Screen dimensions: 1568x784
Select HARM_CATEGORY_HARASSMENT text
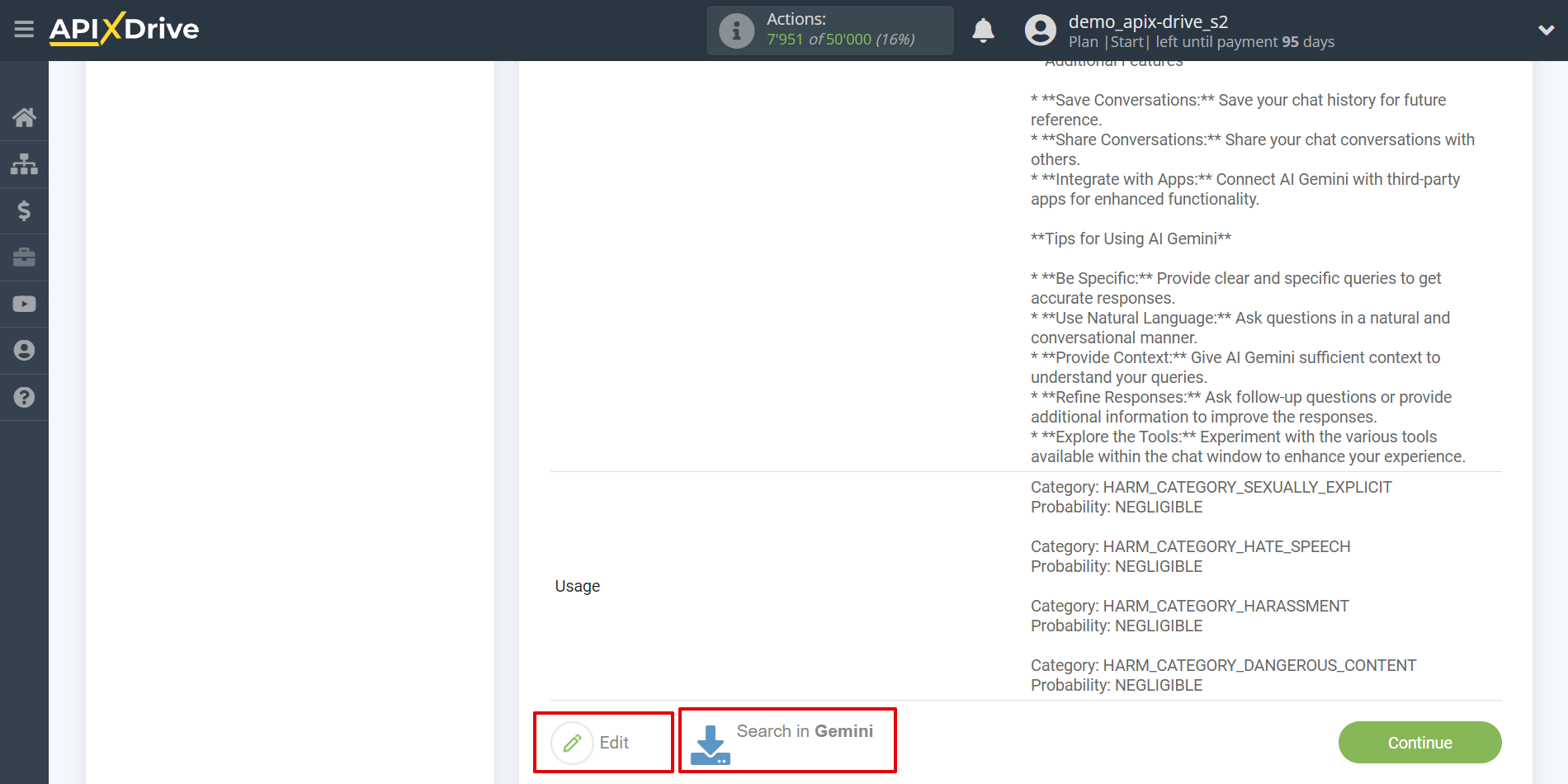[1226, 606]
